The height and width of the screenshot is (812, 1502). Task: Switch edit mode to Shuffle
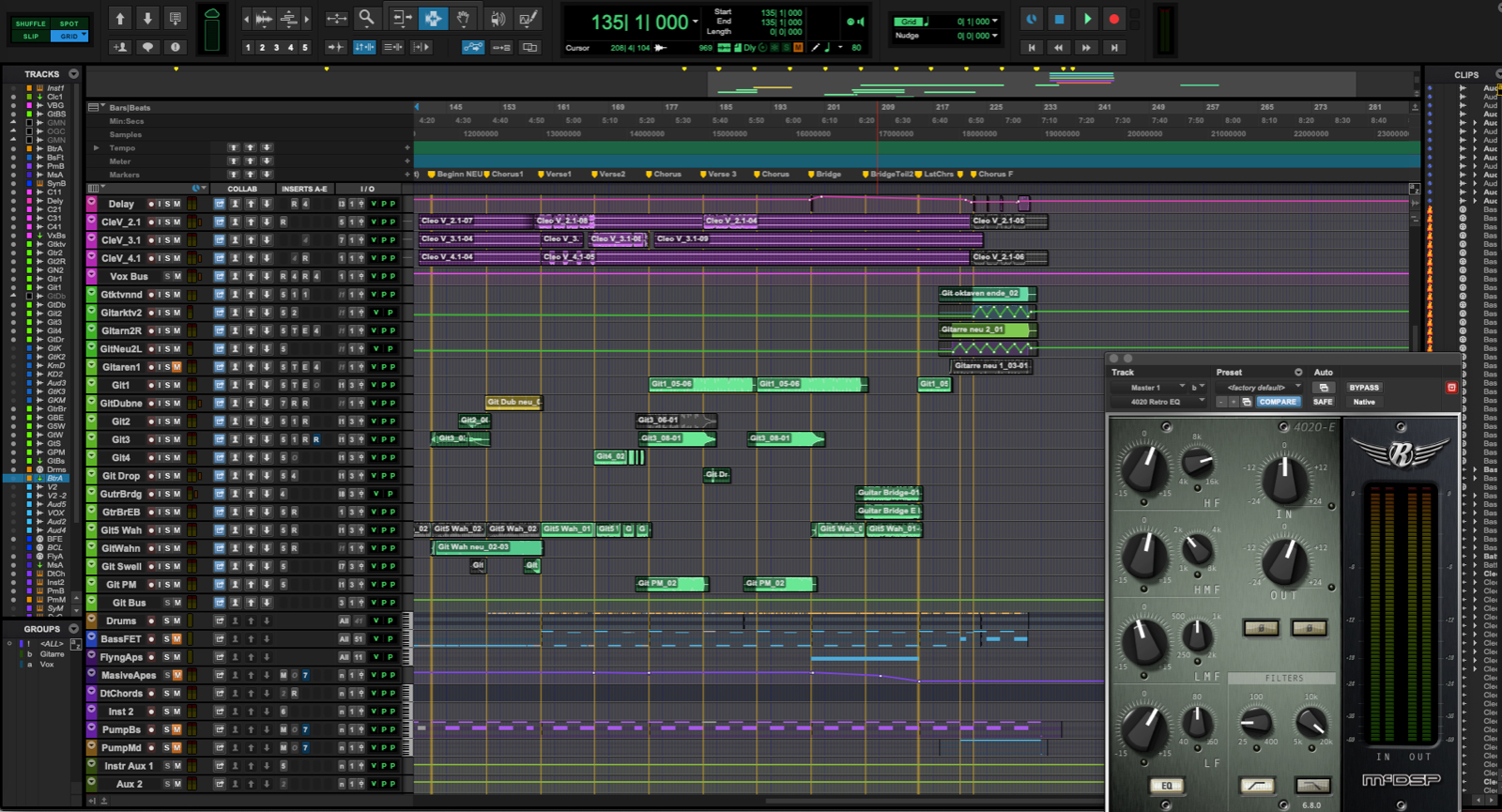tap(30, 23)
